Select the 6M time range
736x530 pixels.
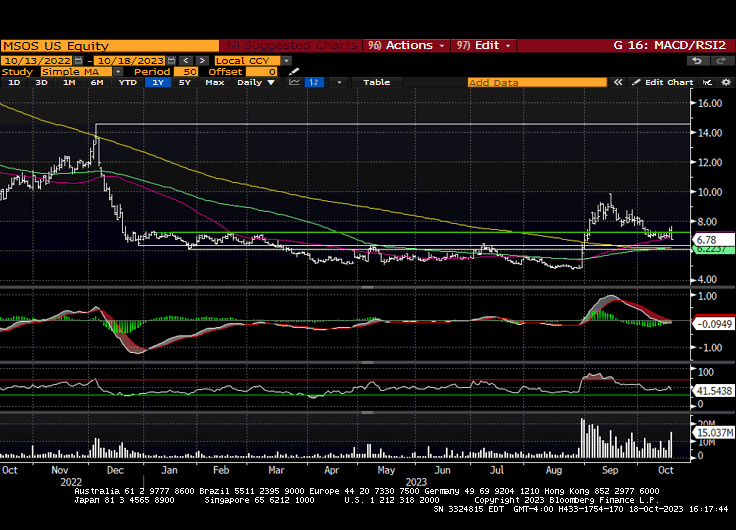click(97, 82)
